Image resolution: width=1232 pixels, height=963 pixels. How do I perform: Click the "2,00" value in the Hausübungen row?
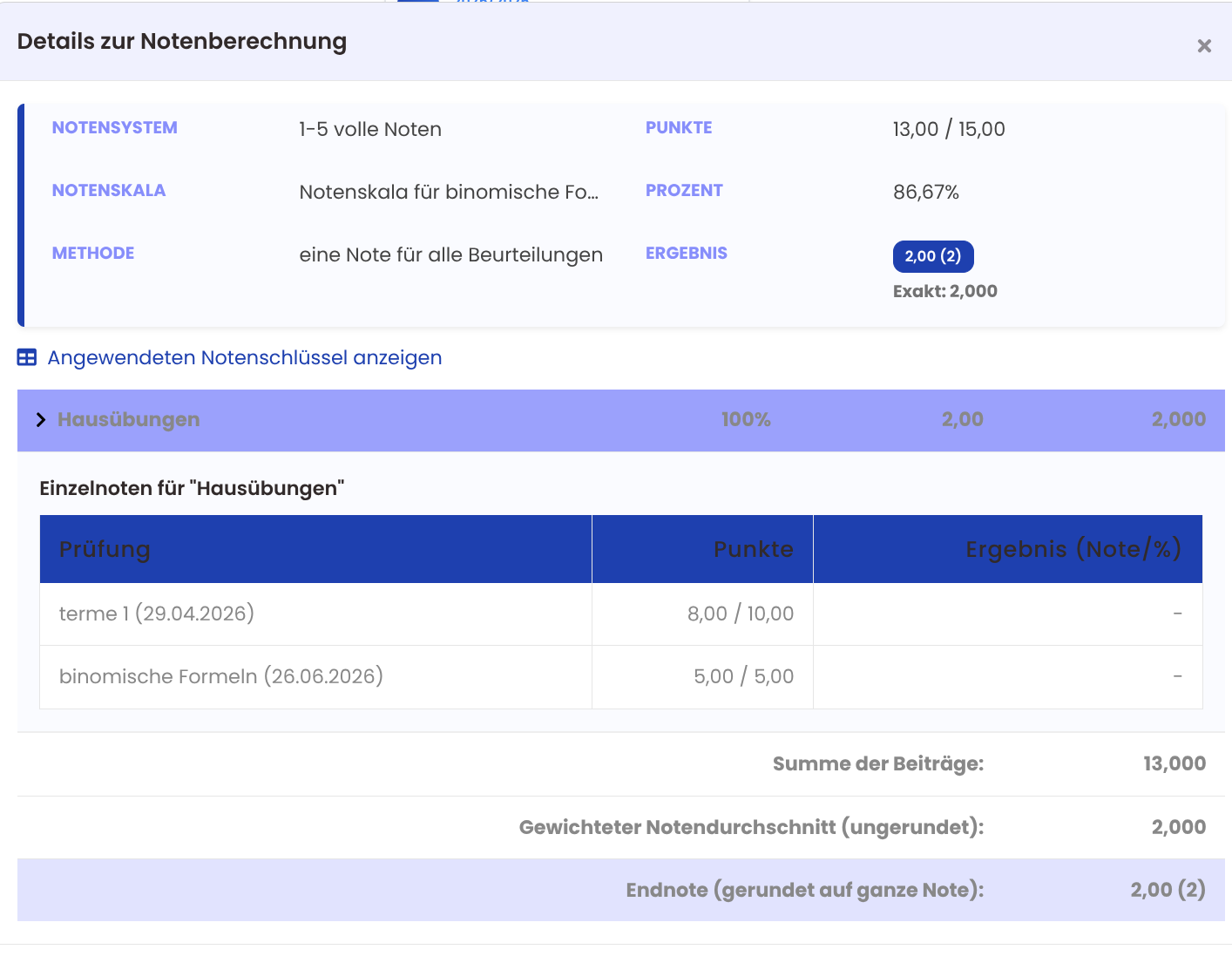coord(962,419)
